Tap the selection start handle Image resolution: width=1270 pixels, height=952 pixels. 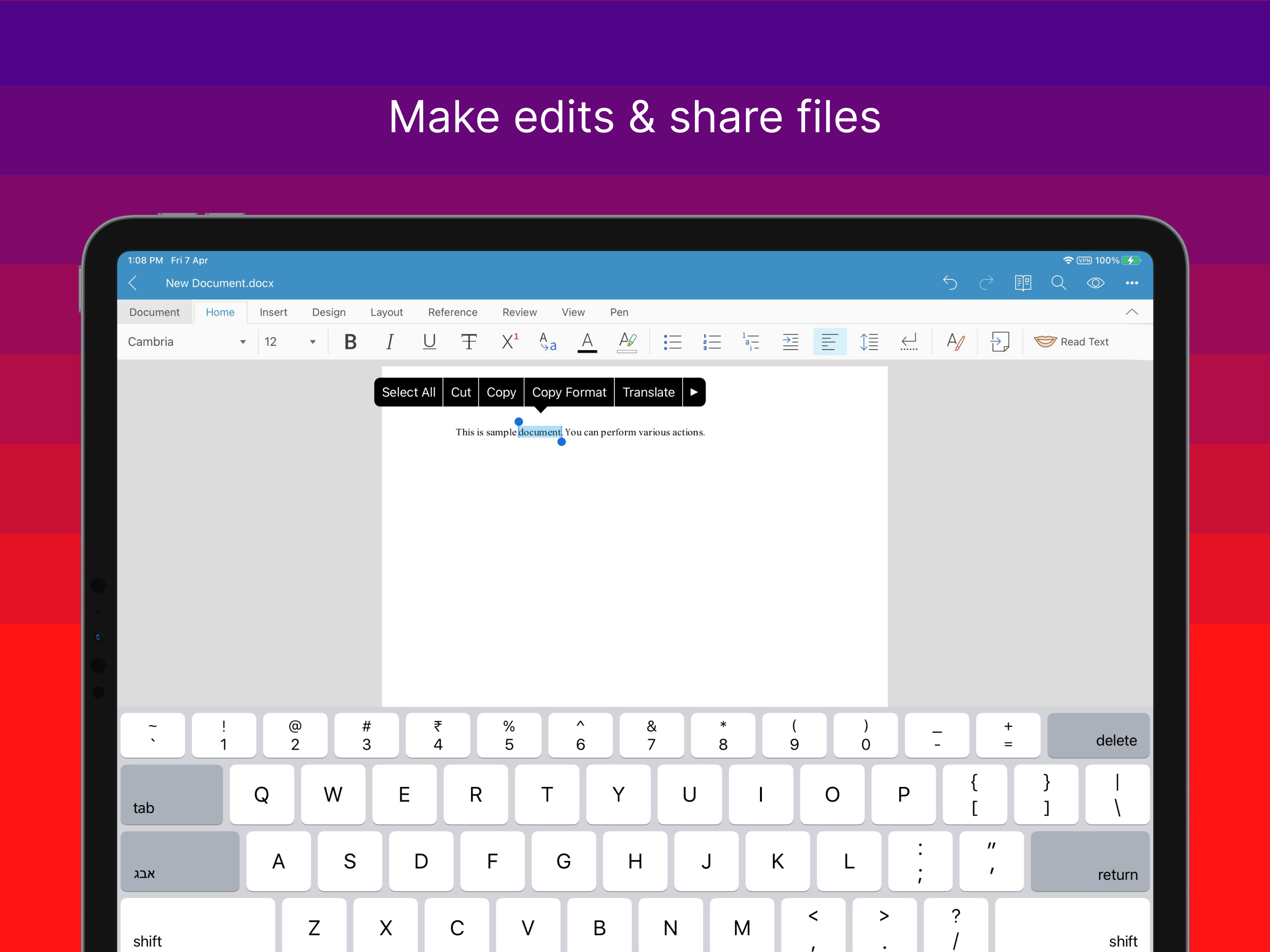click(518, 422)
